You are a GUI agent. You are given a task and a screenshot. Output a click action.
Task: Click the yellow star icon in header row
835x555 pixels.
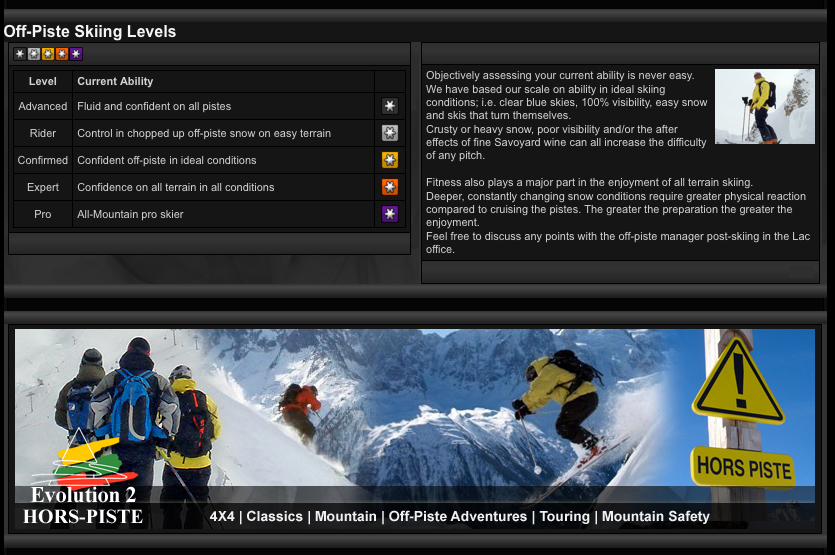[x=48, y=54]
